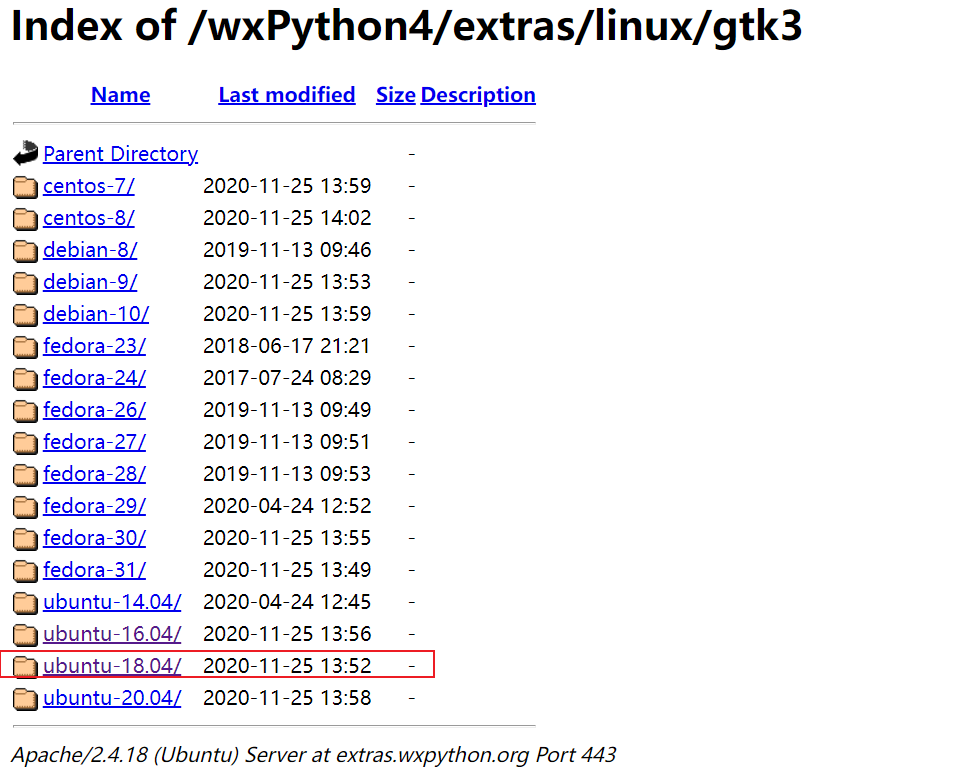
Task: Click the folder icon beside fedora-28/
Action: [26, 474]
